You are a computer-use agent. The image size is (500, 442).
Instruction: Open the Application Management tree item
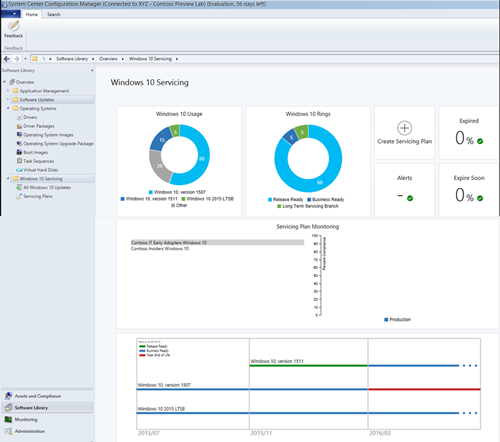[44, 91]
